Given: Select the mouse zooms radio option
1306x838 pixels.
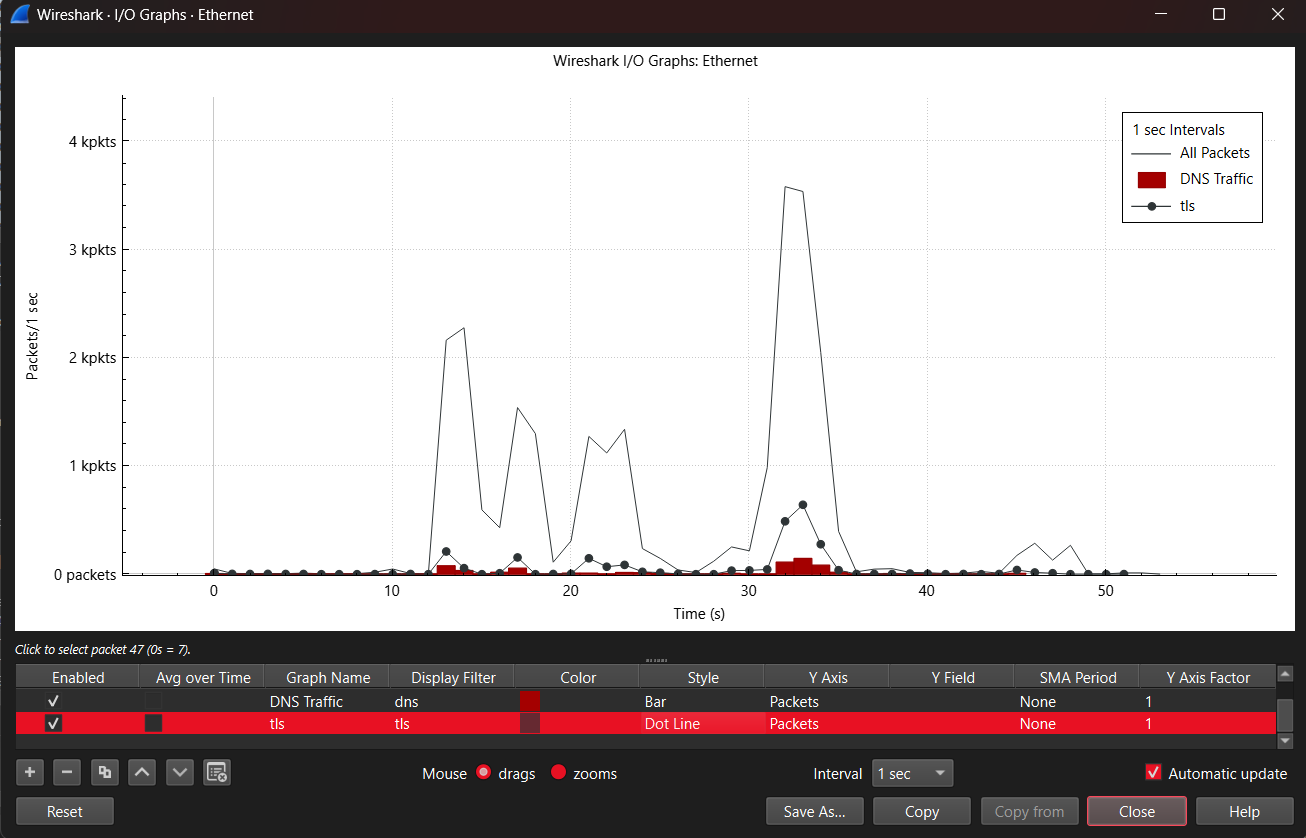Looking at the screenshot, I should click(x=559, y=773).
